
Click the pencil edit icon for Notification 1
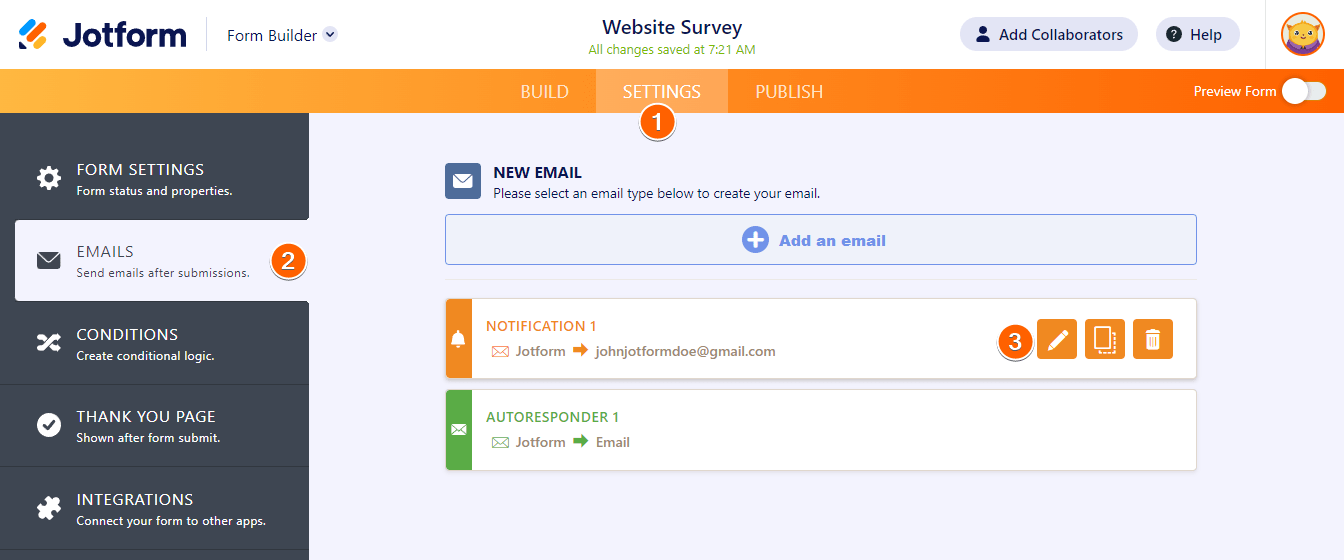[1057, 339]
